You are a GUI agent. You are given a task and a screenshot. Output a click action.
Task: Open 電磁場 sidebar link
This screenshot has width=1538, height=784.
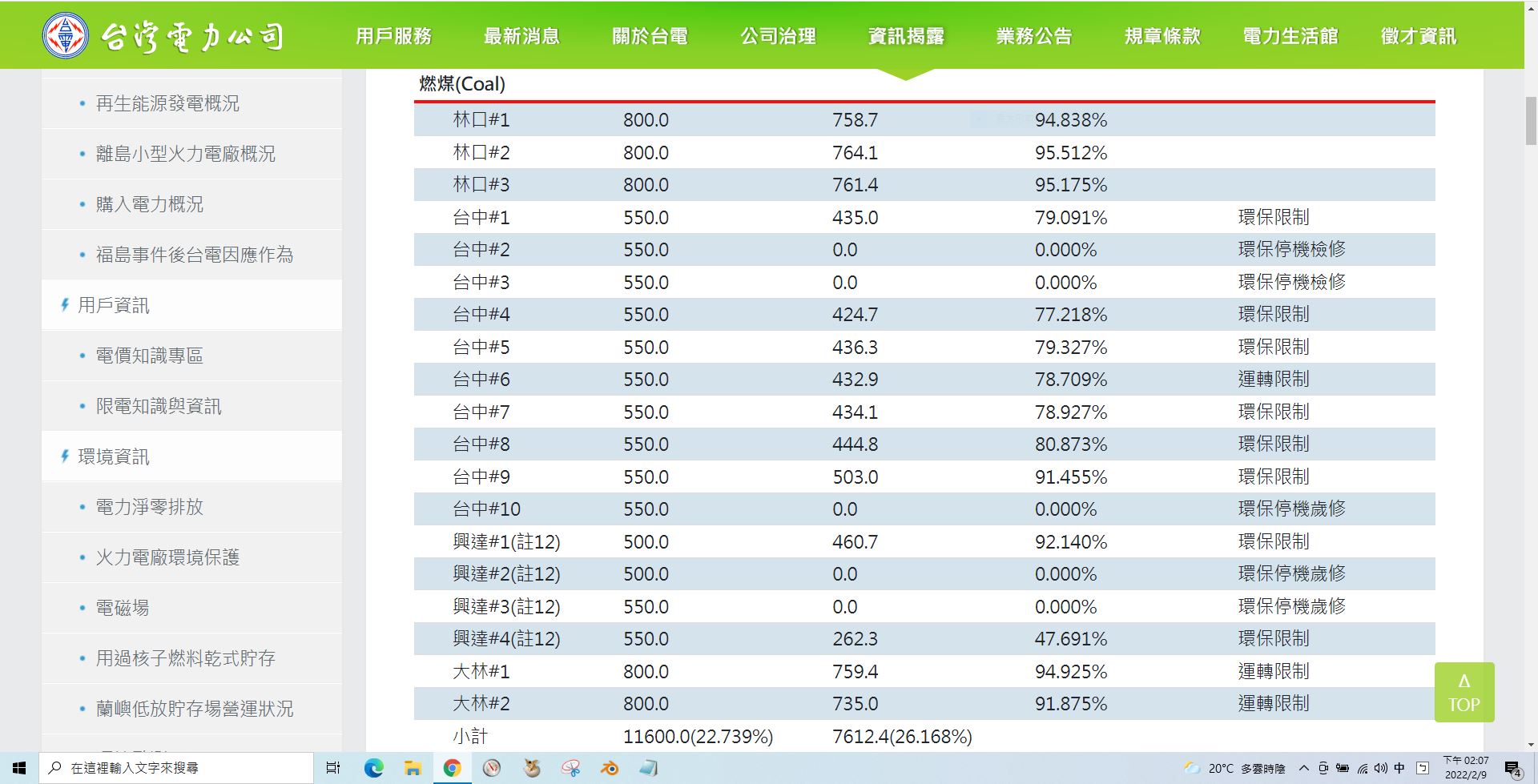[122, 608]
